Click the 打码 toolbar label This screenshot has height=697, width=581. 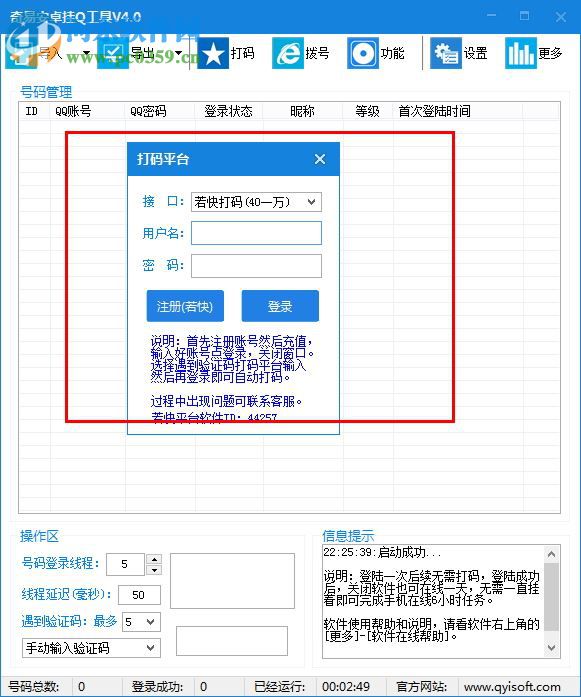tap(243, 53)
